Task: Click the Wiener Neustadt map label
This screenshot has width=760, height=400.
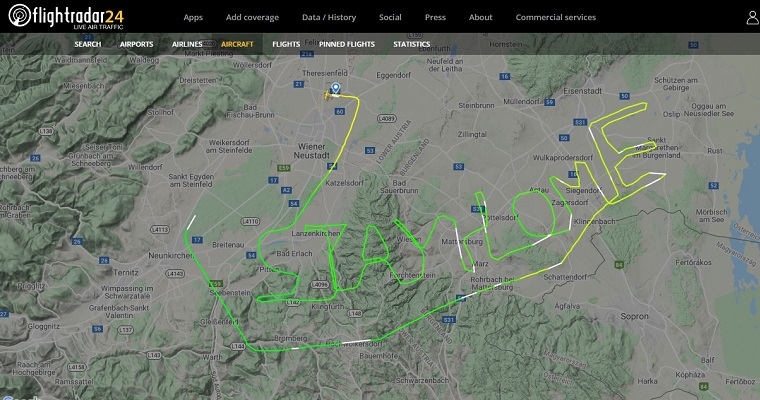Action: click(311, 151)
